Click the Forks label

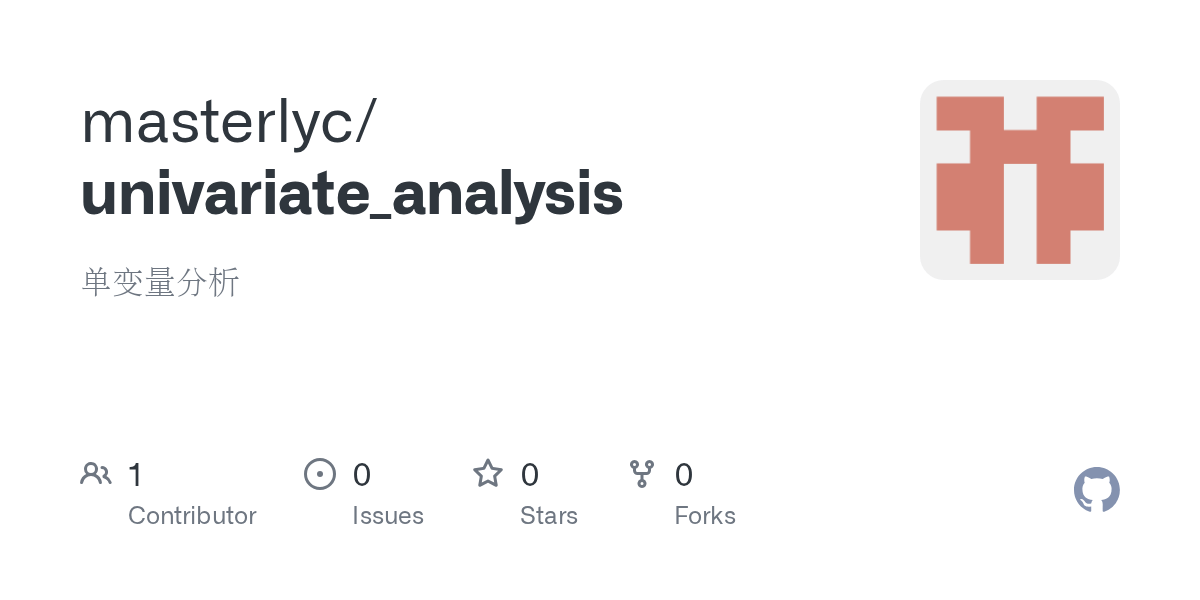(705, 516)
